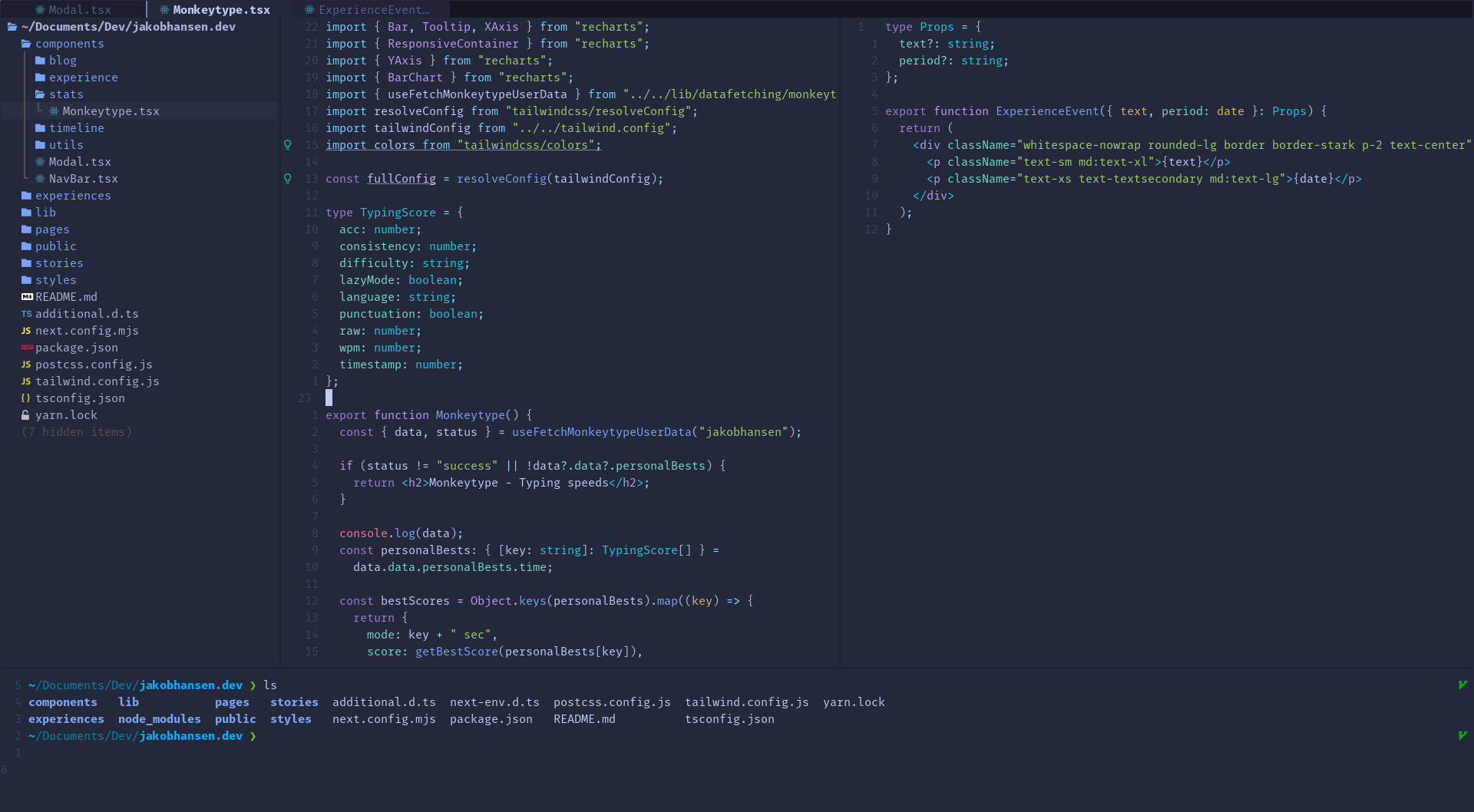Collapse the stats folder icon
The height and width of the screenshot is (812, 1474).
coord(40,94)
